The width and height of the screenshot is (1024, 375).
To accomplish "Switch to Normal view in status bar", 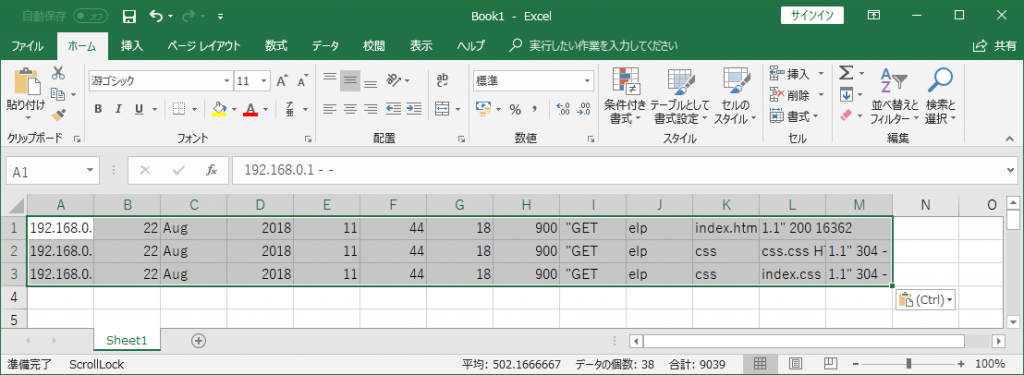I will click(760, 363).
